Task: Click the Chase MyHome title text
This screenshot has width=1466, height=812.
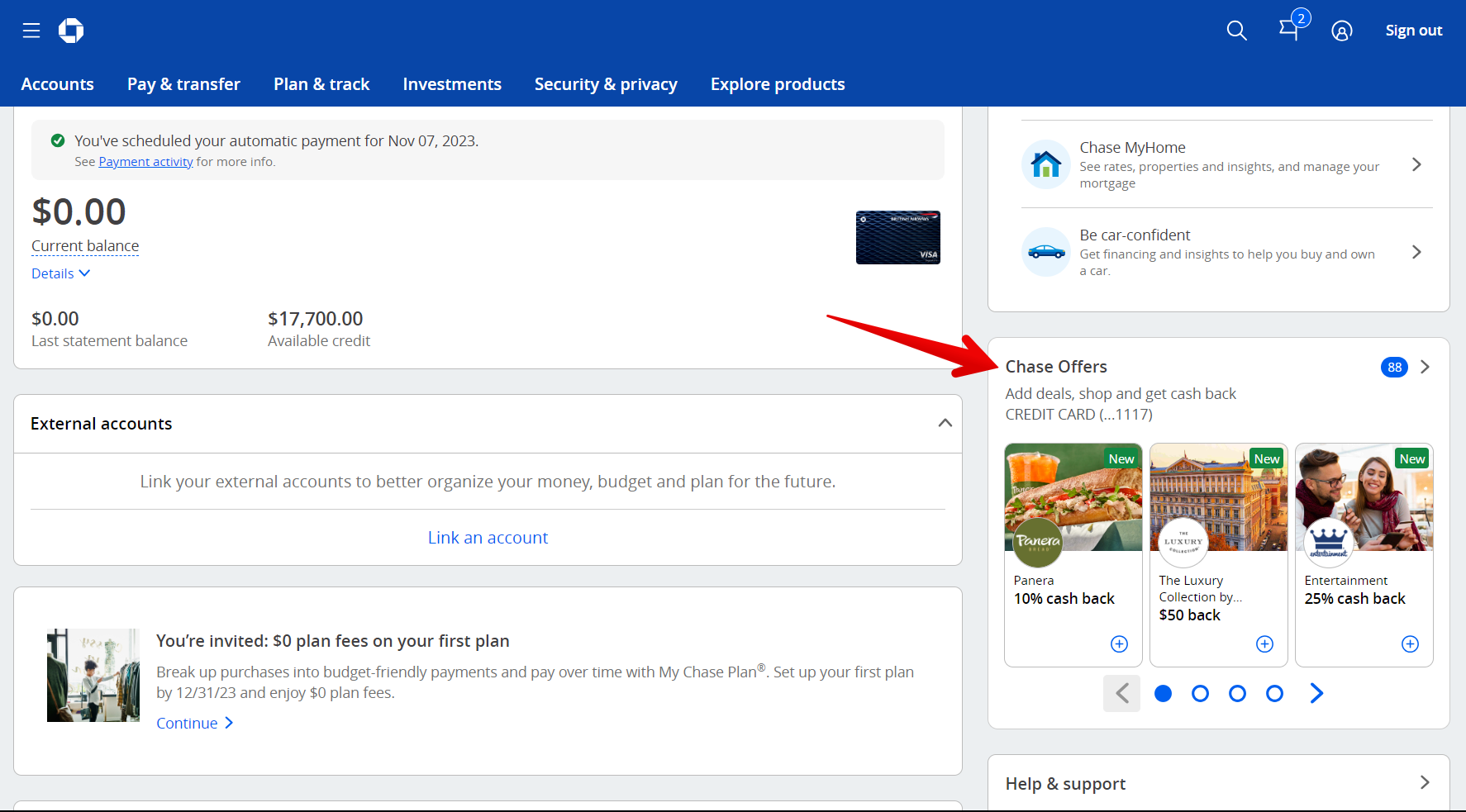Action: pyautogui.click(x=1132, y=148)
